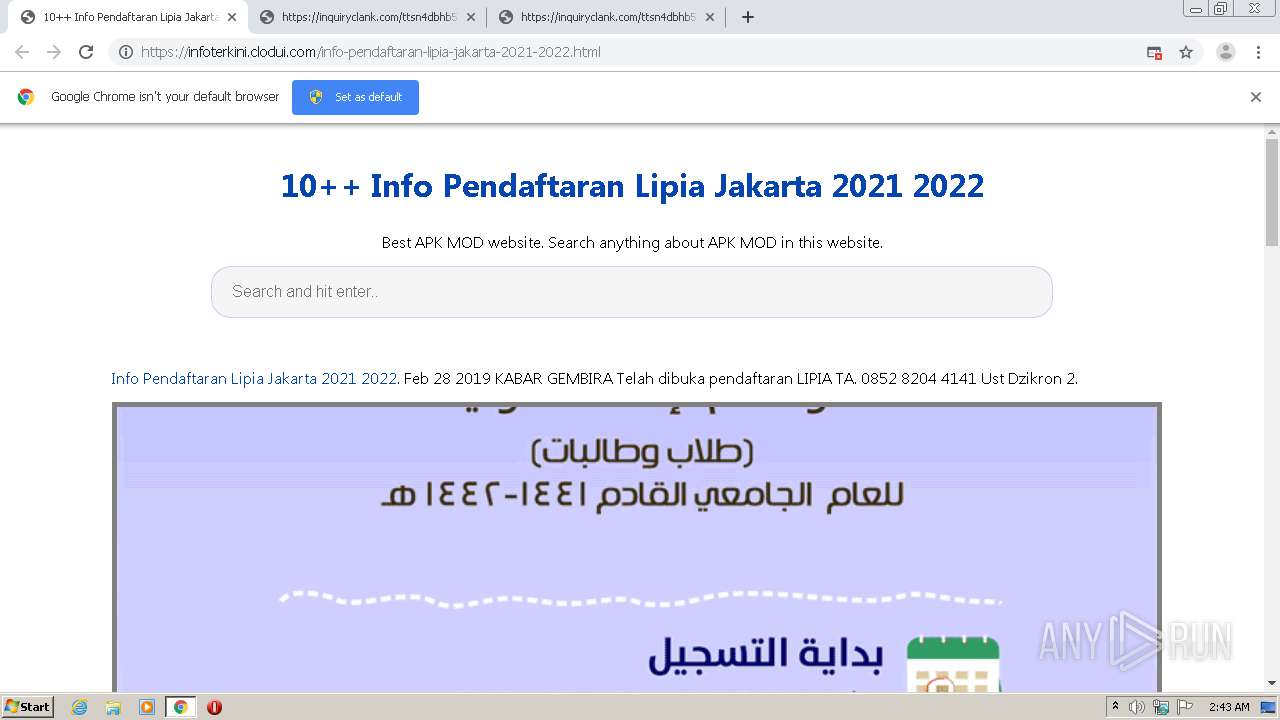
Task: Click the Set as default button
Action: click(x=355, y=97)
